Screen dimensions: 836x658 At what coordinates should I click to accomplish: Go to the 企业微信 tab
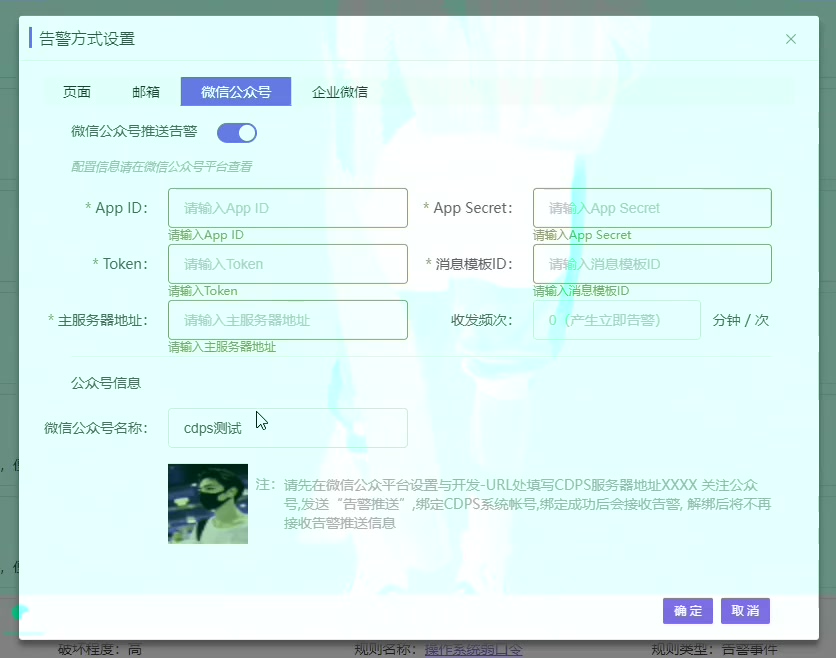[340, 92]
